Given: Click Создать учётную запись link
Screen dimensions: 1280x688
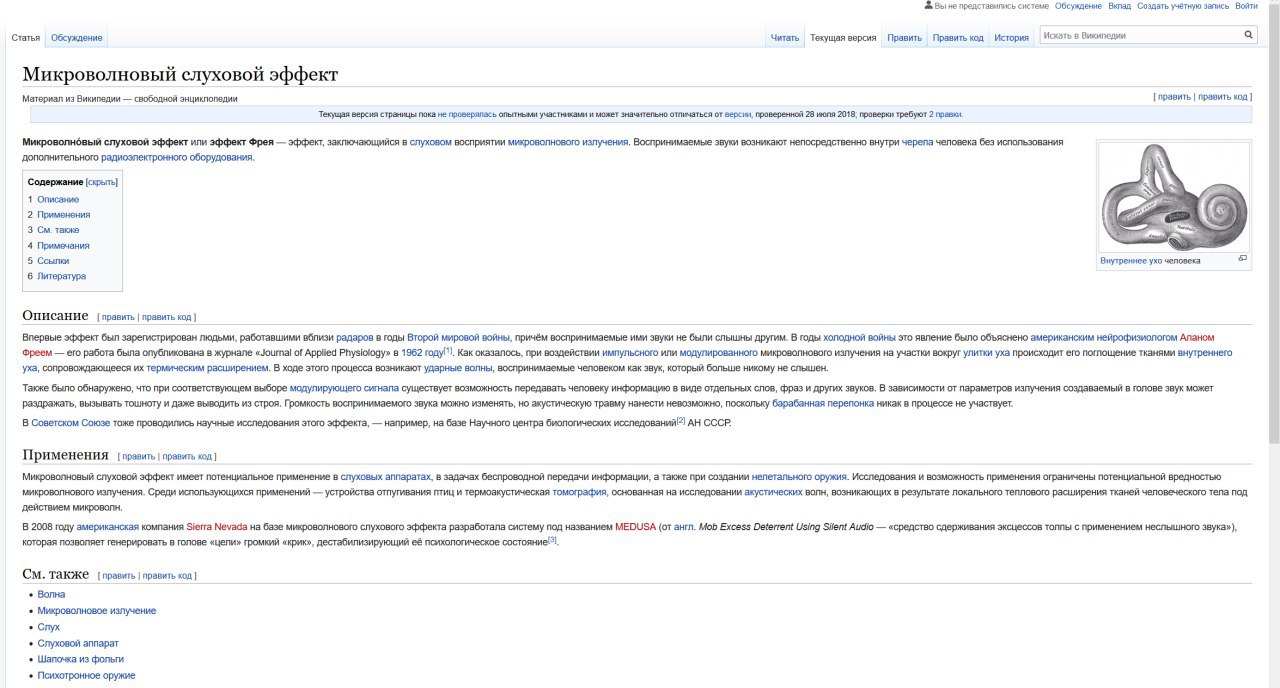Looking at the screenshot, I should (1183, 6).
